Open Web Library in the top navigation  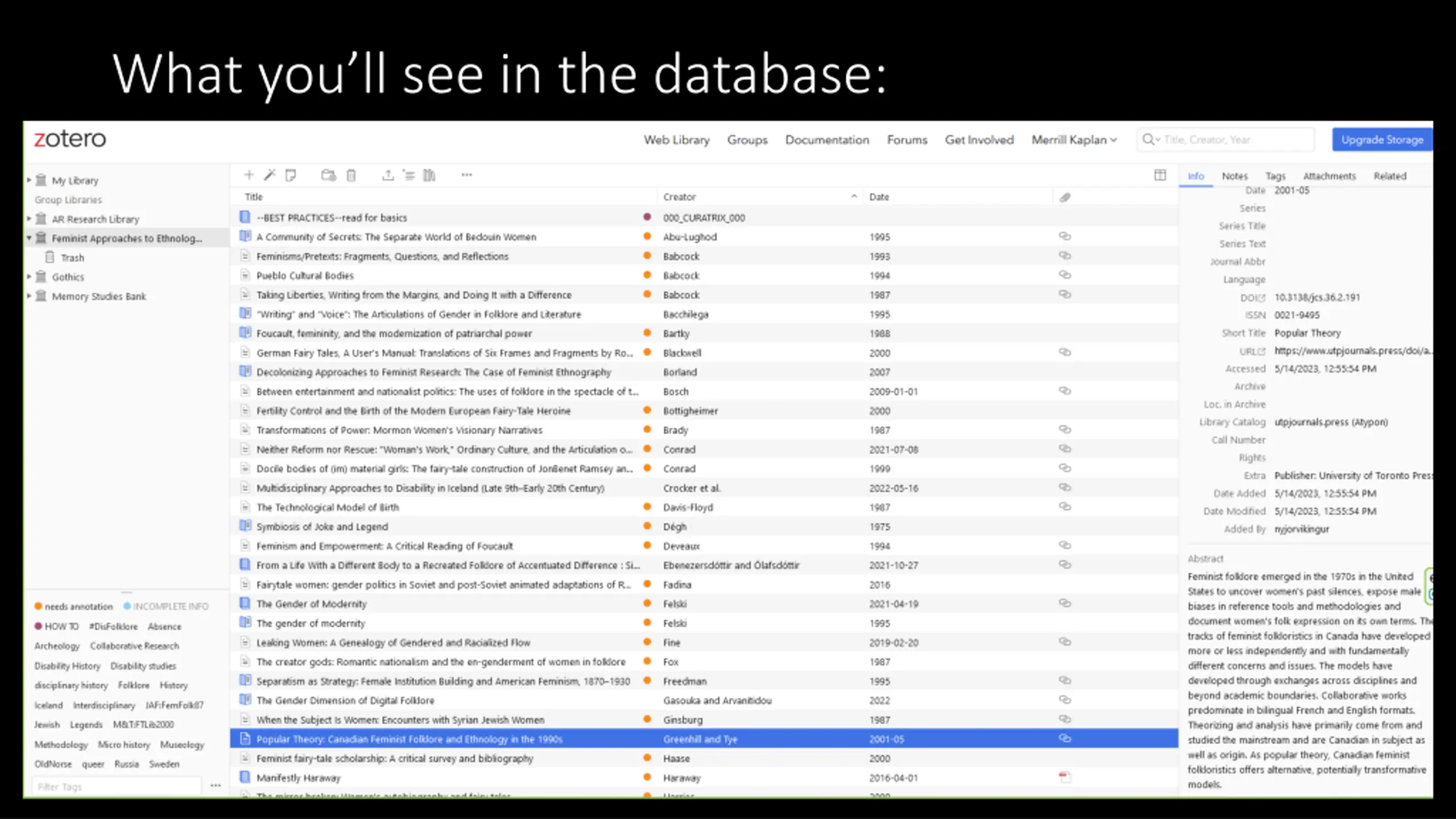(677, 140)
